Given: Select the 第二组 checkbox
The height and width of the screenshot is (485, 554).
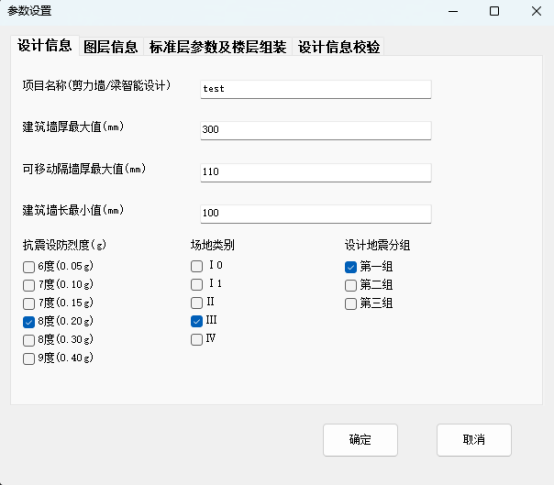Looking at the screenshot, I should [350, 285].
